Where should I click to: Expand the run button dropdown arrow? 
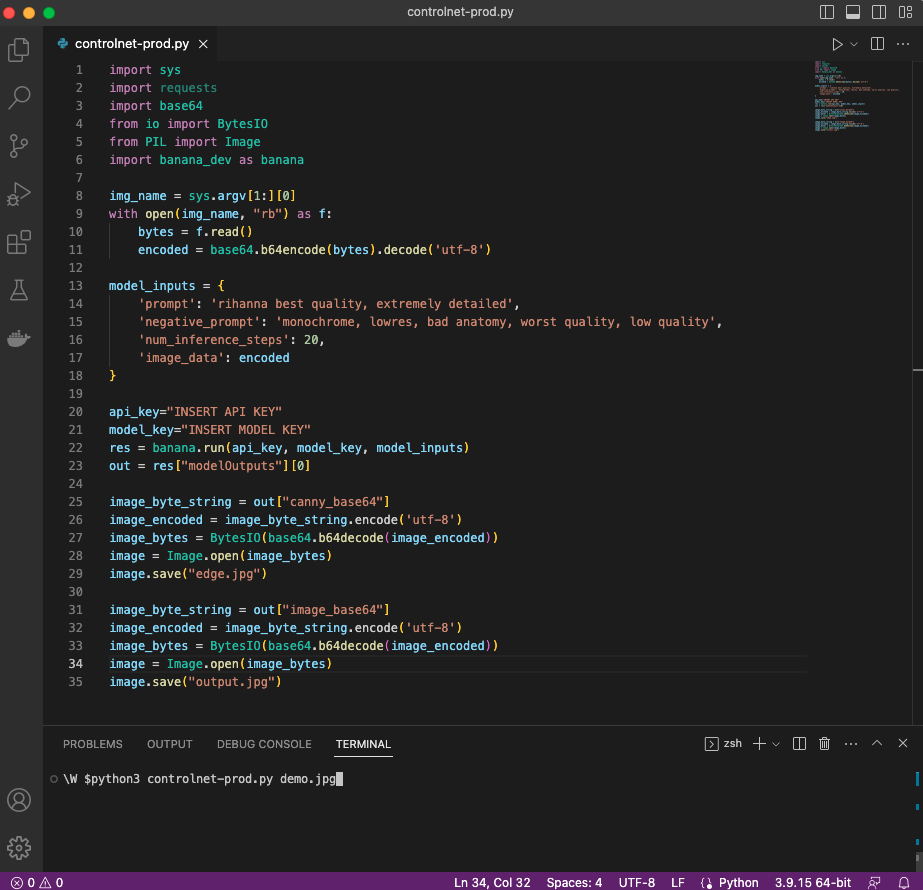point(854,44)
